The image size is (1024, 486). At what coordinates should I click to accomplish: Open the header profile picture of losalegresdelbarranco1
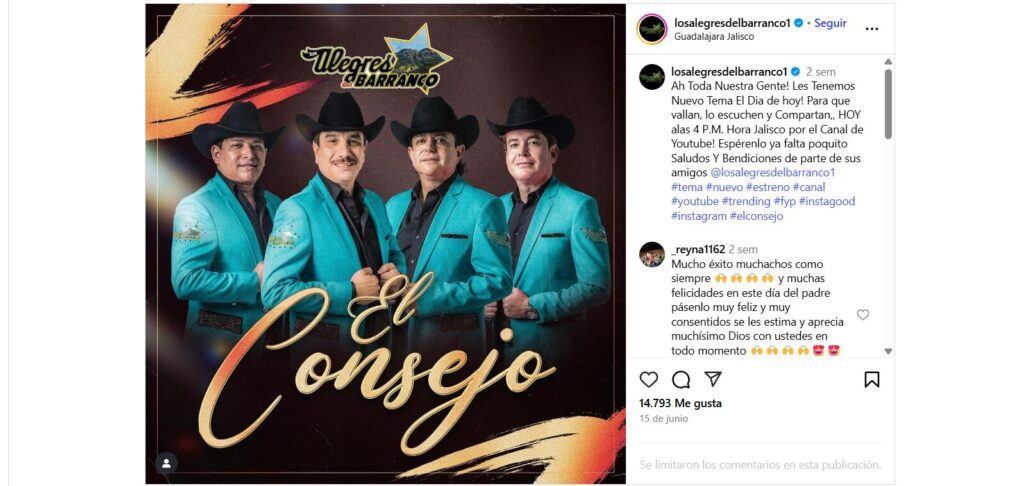(x=652, y=29)
